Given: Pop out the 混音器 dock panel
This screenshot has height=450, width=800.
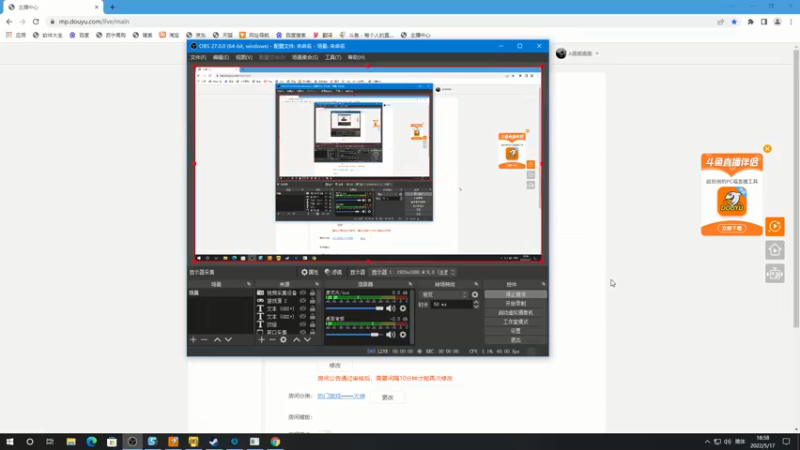Looking at the screenshot, I should click(410, 284).
